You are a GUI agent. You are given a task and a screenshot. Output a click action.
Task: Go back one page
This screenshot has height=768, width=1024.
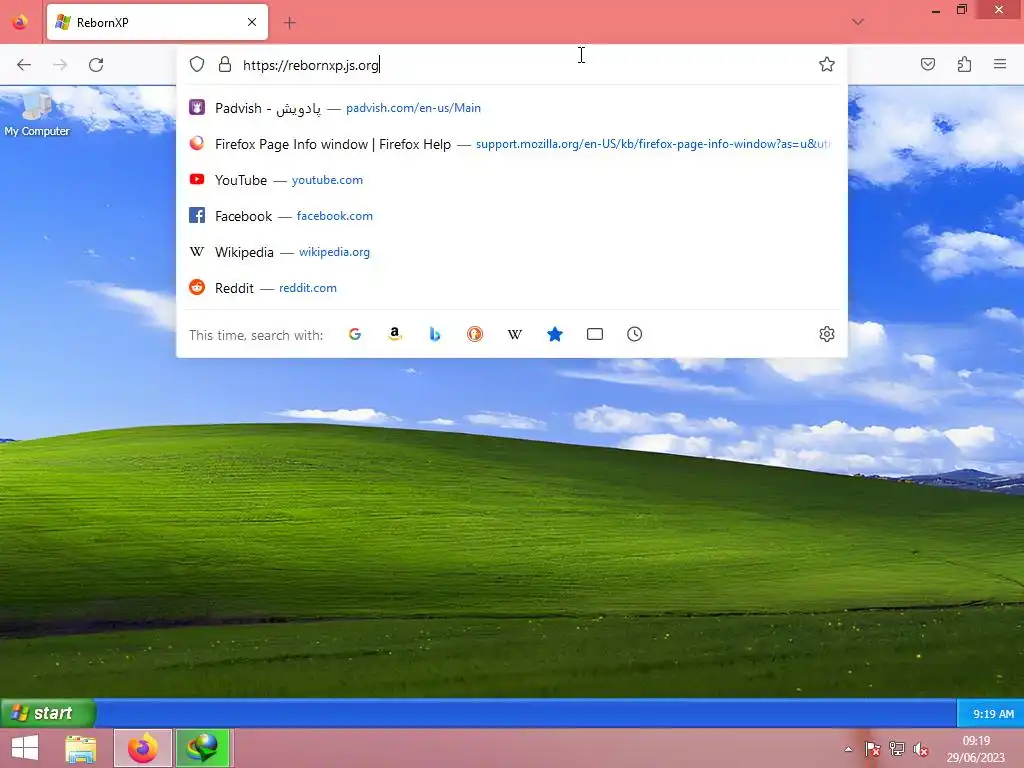point(24,65)
